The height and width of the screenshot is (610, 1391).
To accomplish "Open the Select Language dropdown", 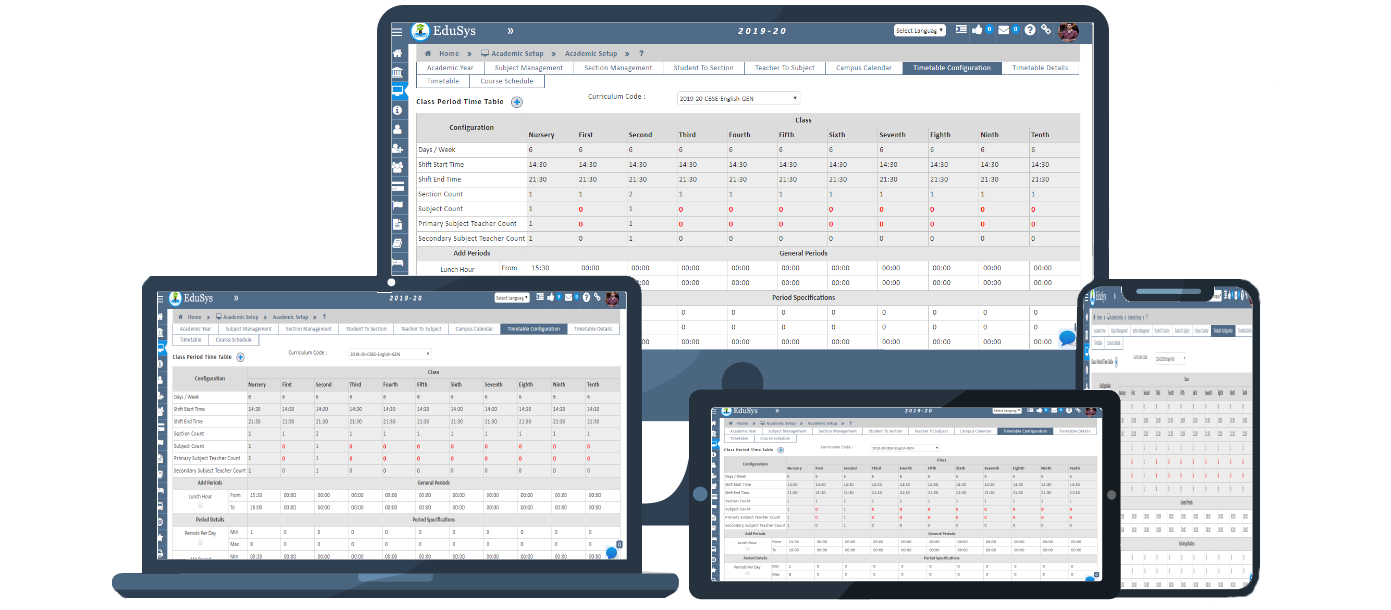I will 920,30.
